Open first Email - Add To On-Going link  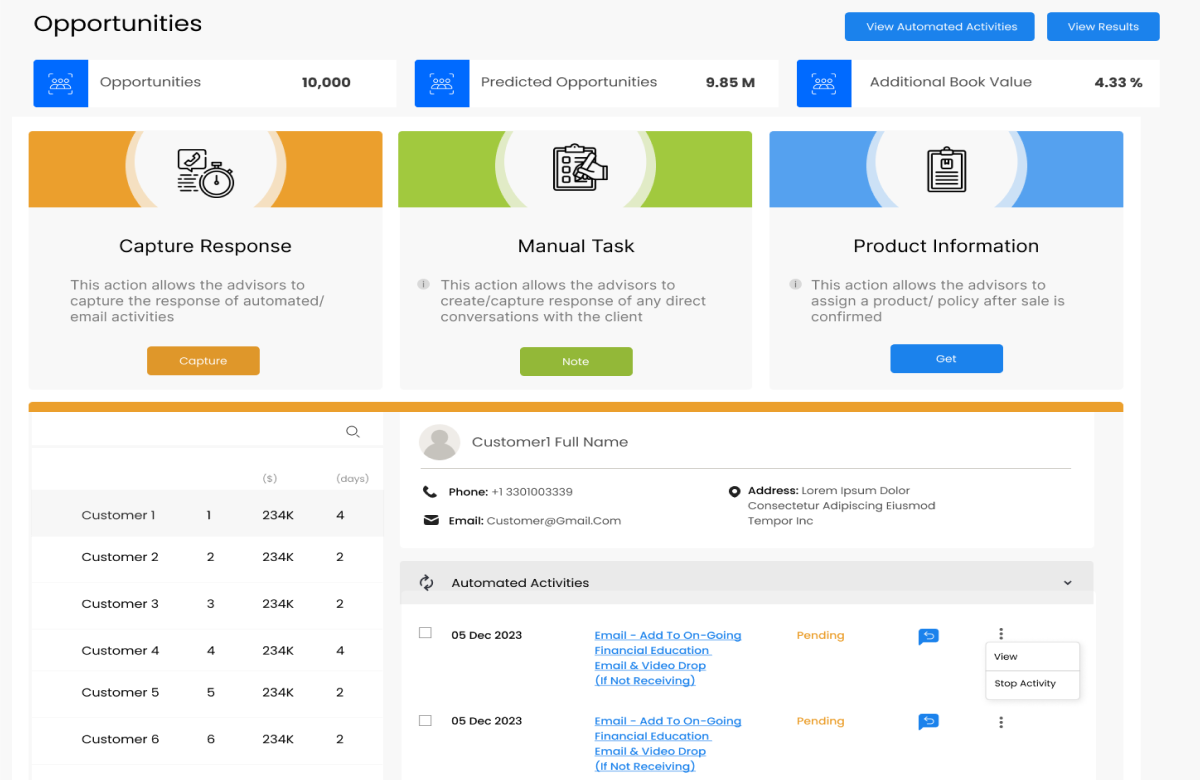667,636
